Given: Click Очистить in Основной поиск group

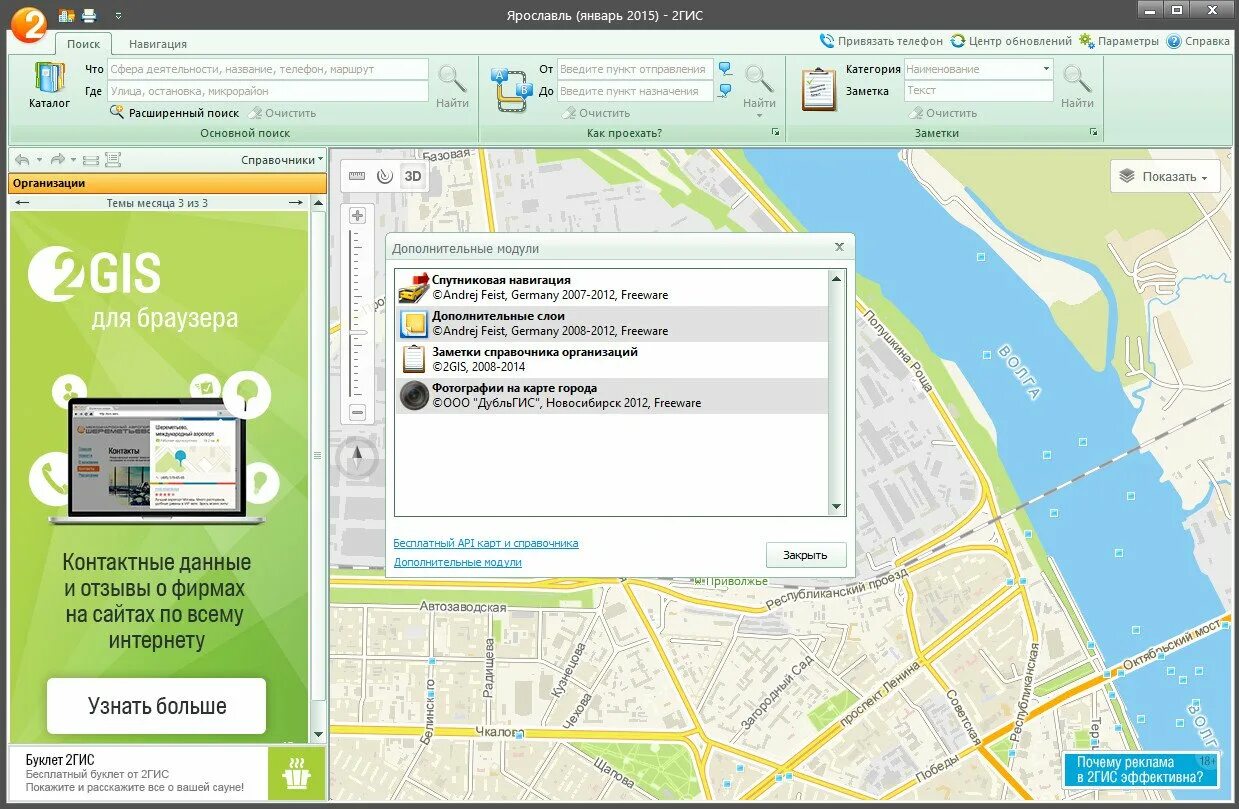Looking at the screenshot, I should click(283, 113).
